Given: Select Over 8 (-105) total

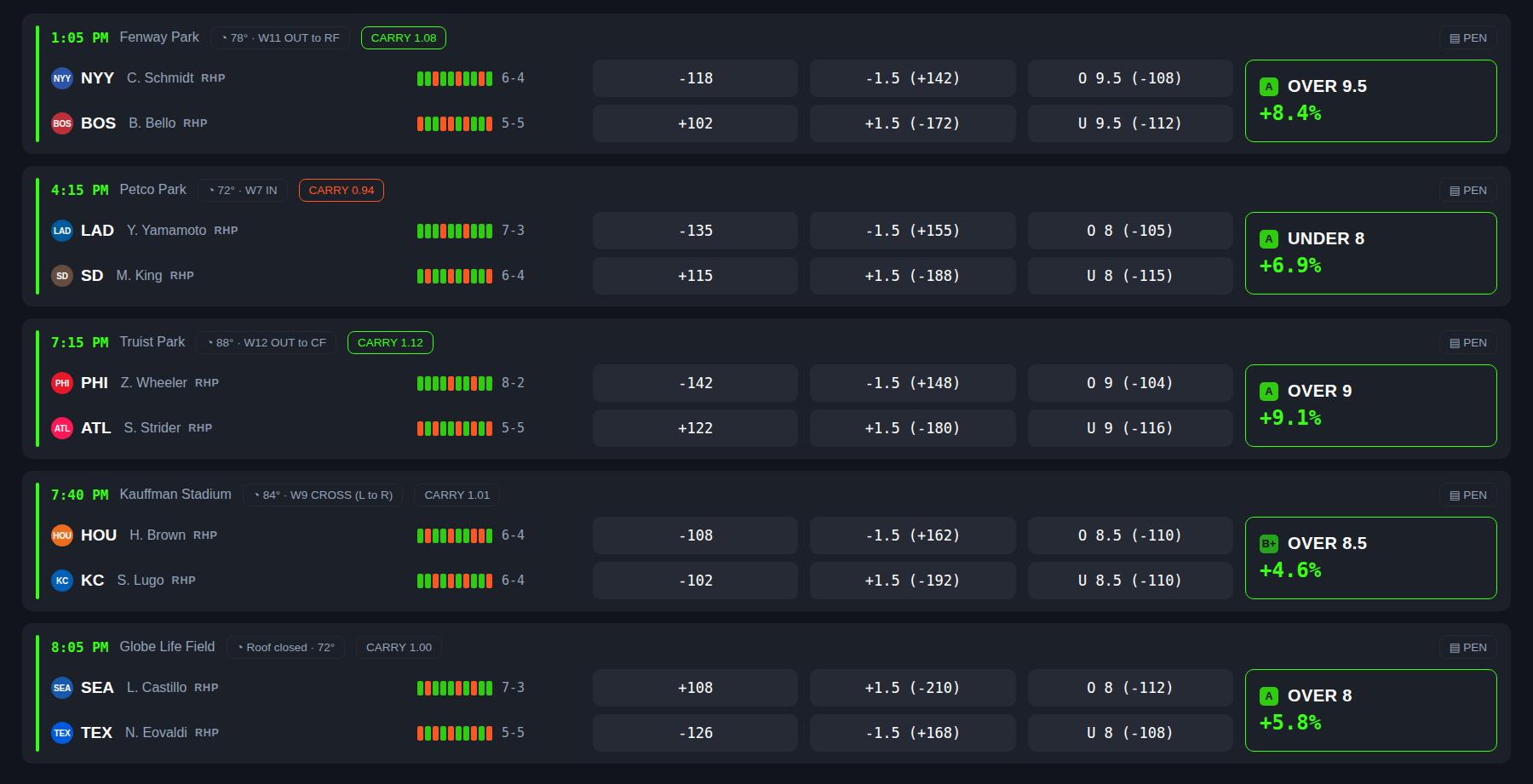Looking at the screenshot, I should (1130, 231).
